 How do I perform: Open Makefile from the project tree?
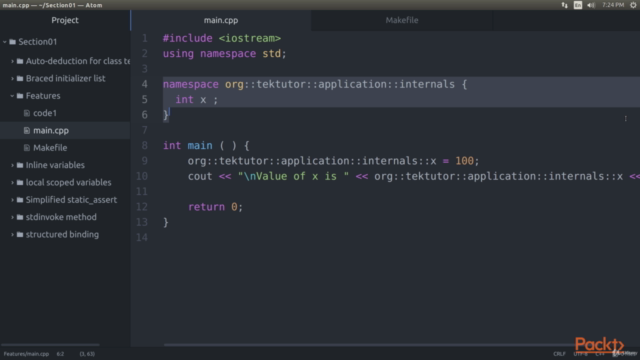pyautogui.click(x=50, y=148)
